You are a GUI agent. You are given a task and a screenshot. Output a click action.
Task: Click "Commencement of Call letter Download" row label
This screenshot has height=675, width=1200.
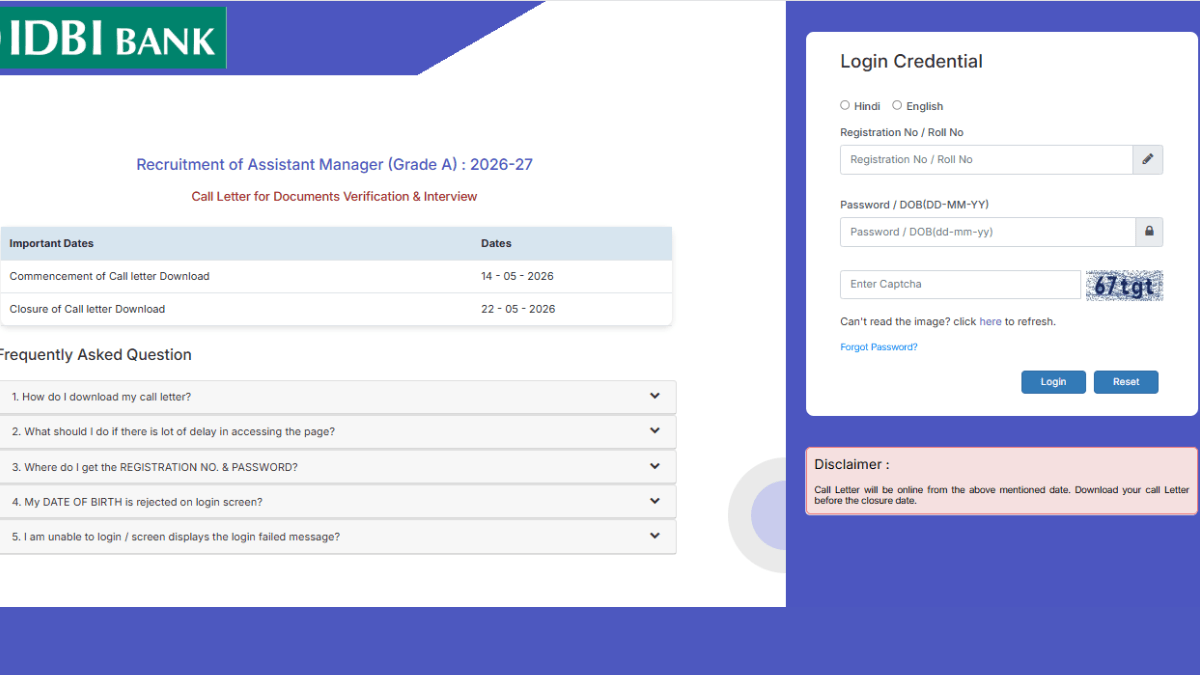pos(109,276)
